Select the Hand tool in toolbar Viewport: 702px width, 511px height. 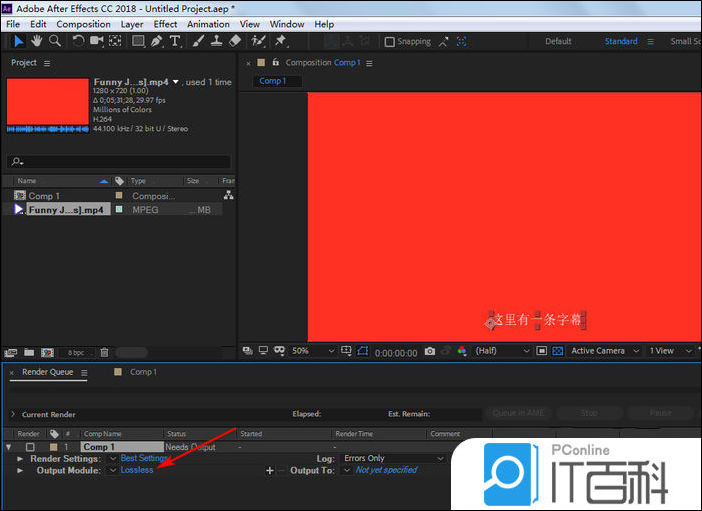click(37, 41)
